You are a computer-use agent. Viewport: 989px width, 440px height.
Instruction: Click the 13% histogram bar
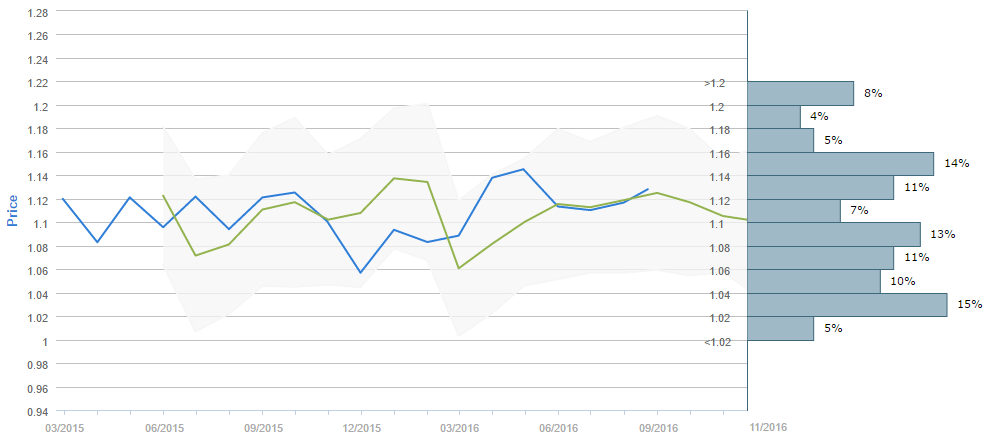tap(833, 234)
